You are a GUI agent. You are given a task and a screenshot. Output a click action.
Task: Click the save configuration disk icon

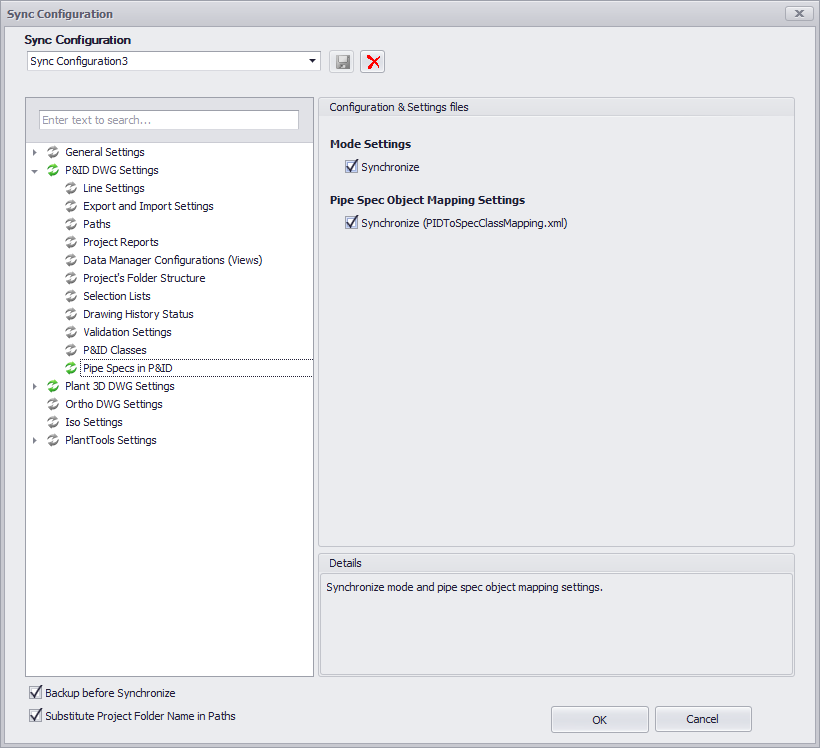(342, 62)
